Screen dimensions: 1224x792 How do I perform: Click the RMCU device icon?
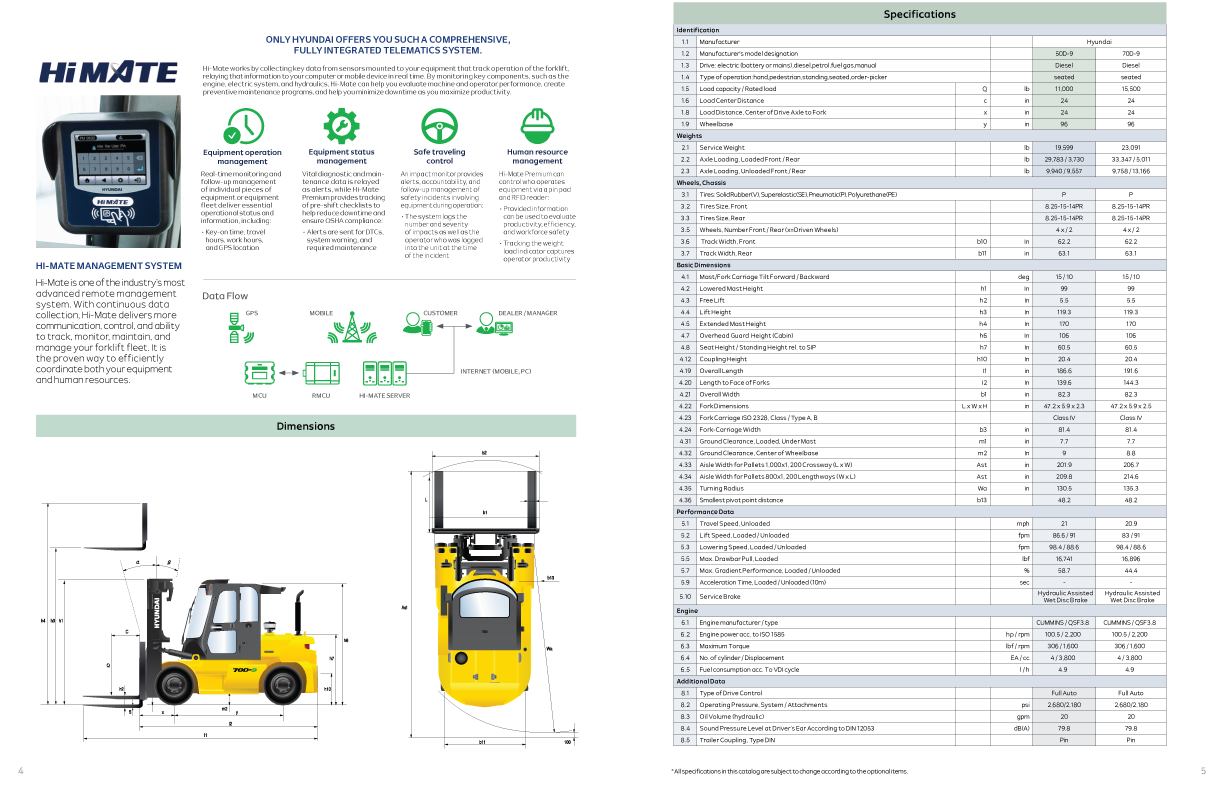321,375
